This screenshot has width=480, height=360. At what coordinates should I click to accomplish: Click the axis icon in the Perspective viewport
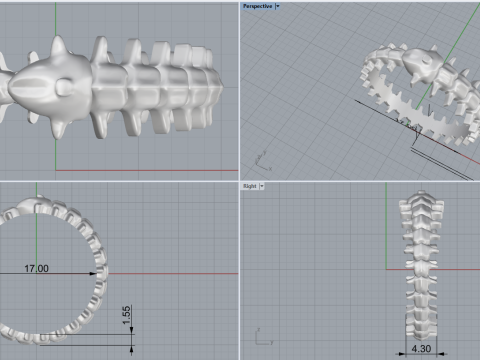click(x=263, y=162)
